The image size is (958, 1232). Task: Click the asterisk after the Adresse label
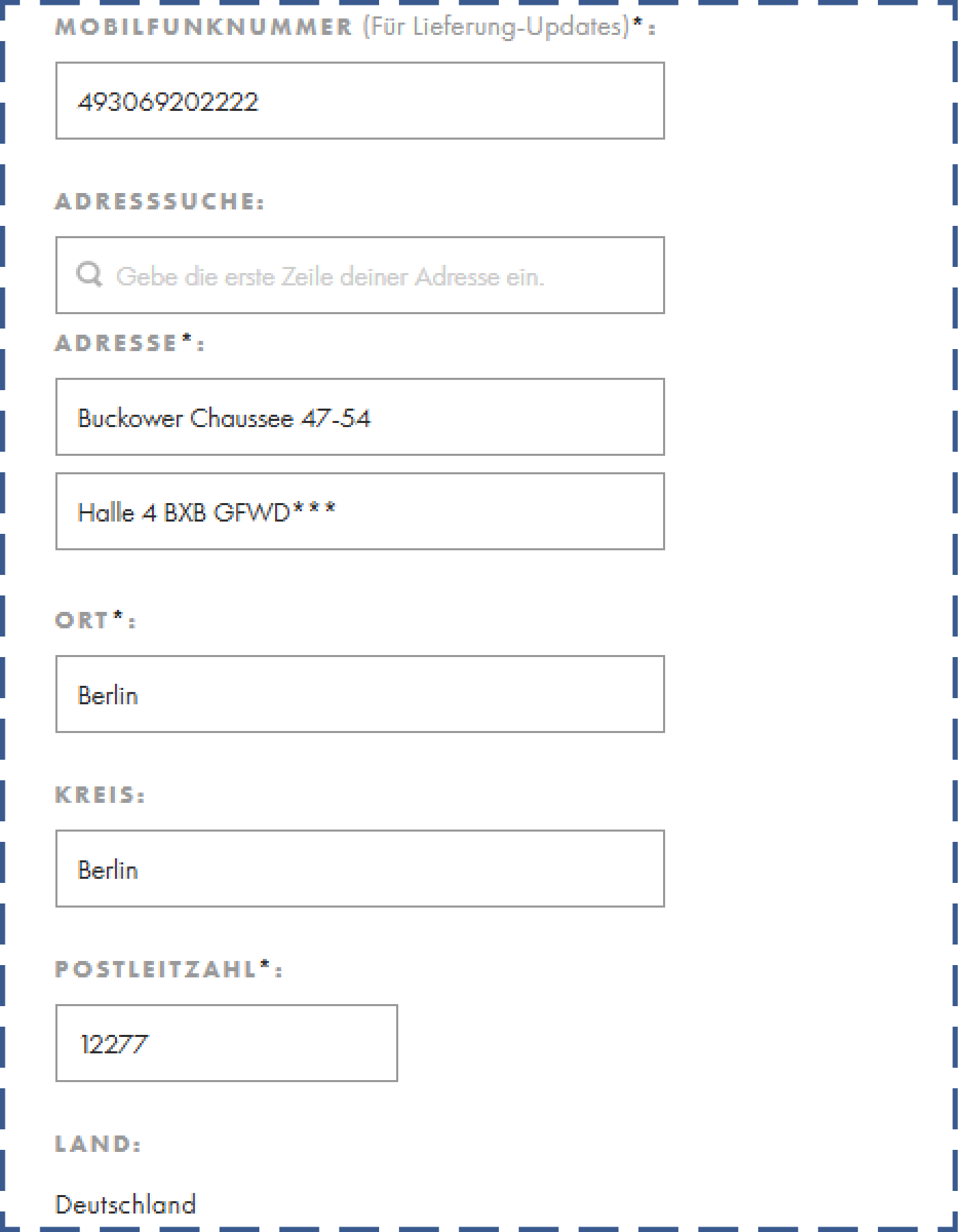[187, 339]
